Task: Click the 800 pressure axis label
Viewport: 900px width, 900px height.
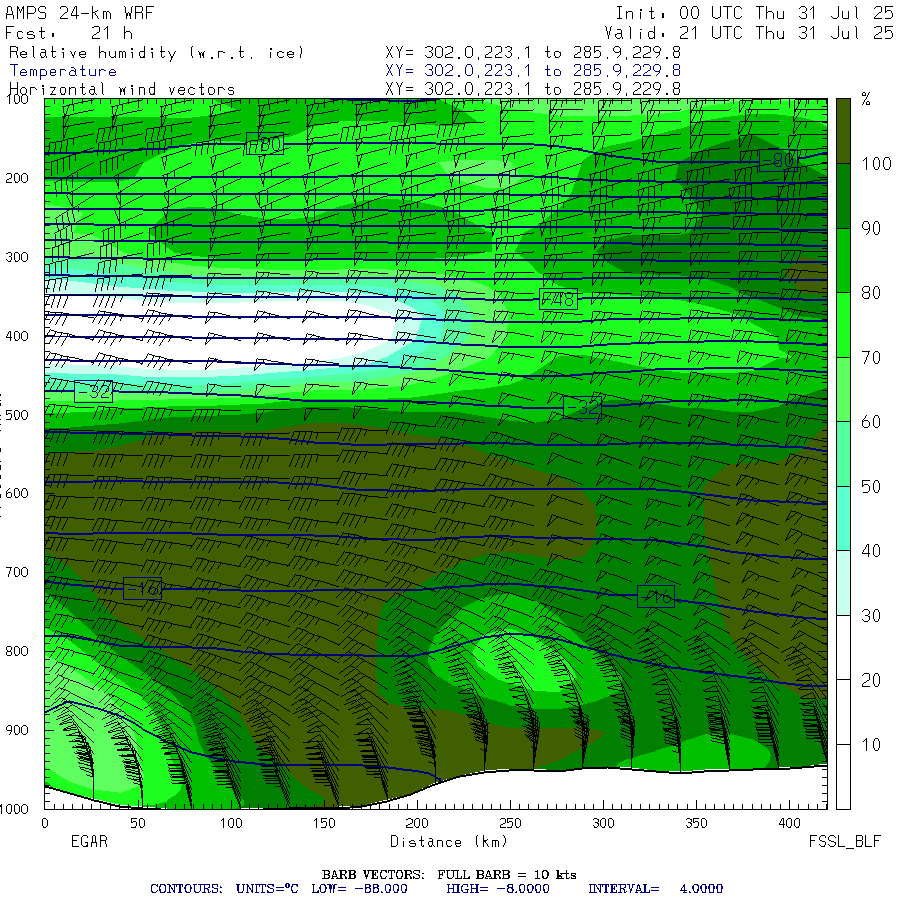Action: (17, 651)
